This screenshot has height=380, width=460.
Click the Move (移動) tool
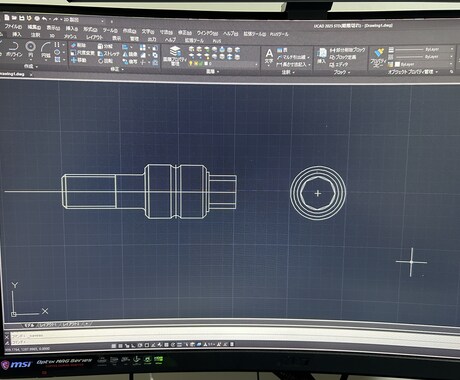point(79,60)
